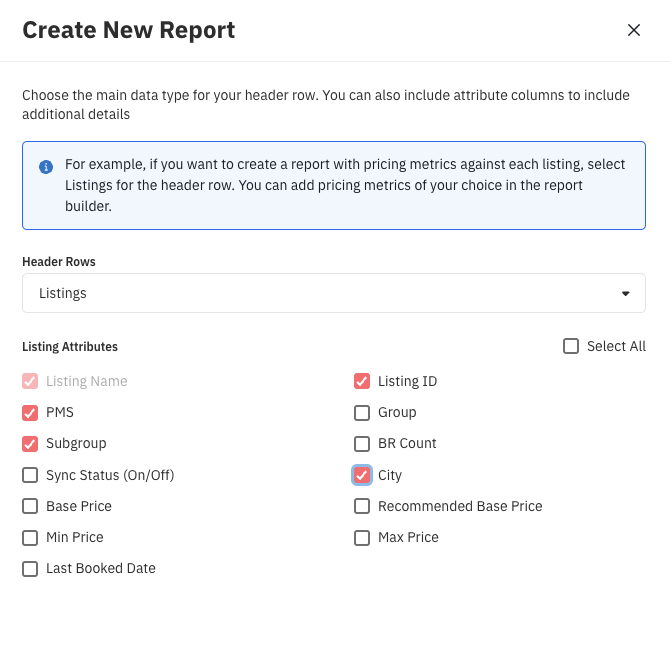Click the disabled Listing Name checkbox
The width and height of the screenshot is (670, 669).
[30, 381]
